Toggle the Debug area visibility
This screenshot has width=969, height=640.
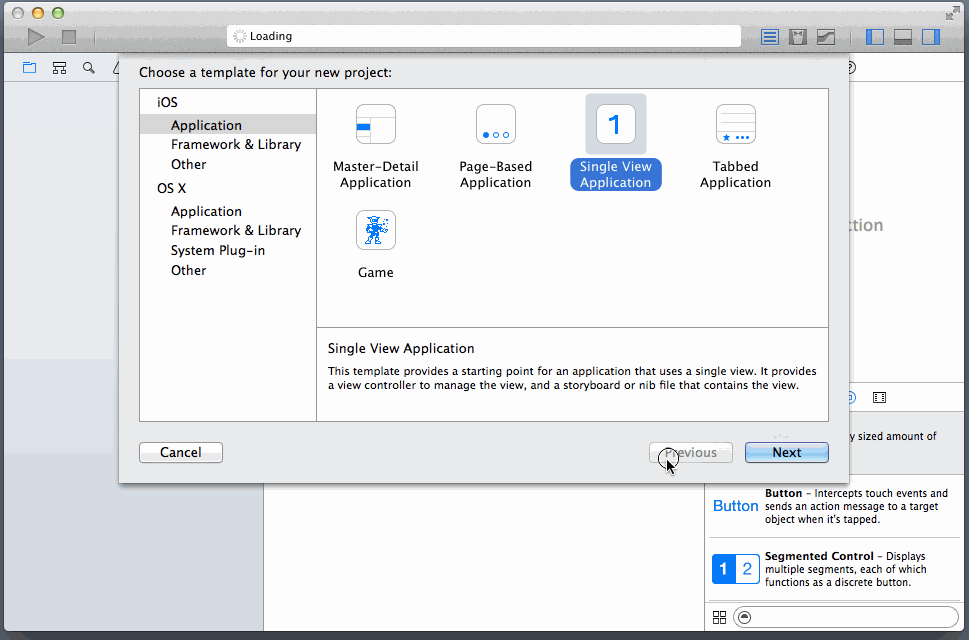click(x=903, y=37)
